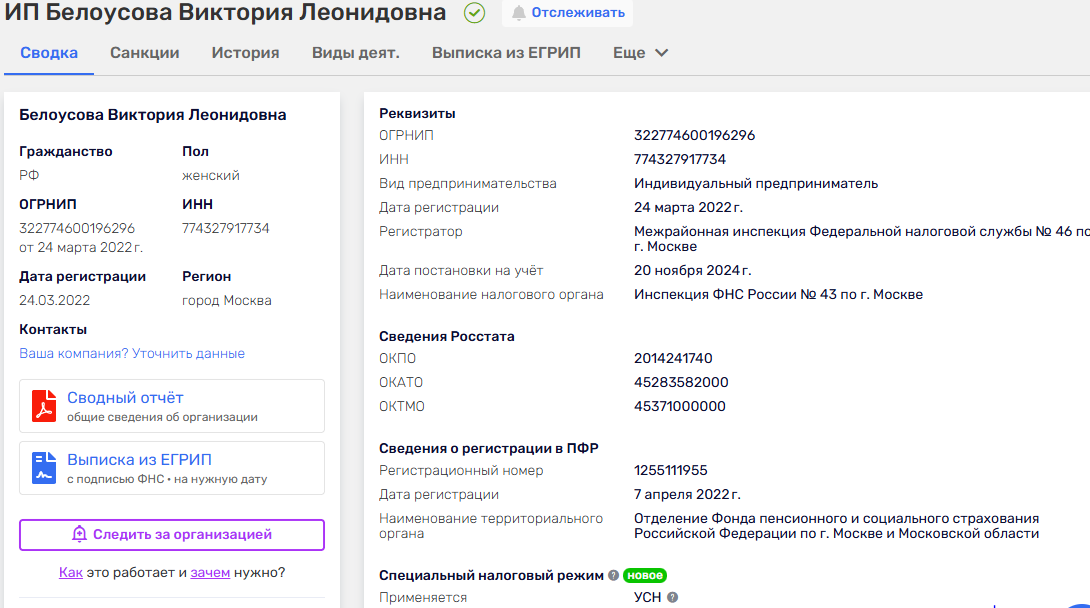Viewport: 1090px width, 608px height.
Task: Open the Сводный отчёт title link
Action: pos(125,398)
